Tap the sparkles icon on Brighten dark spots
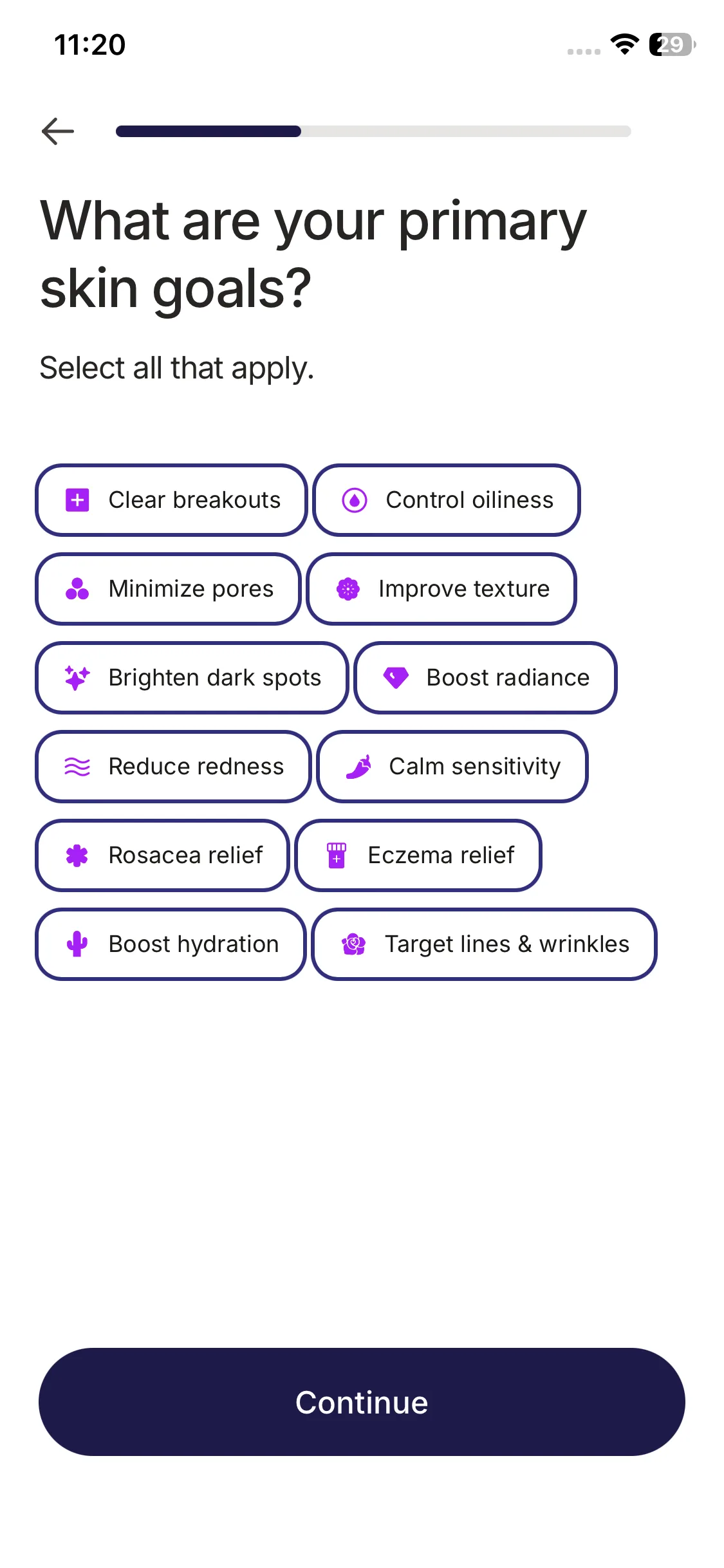724x1568 pixels. point(77,678)
